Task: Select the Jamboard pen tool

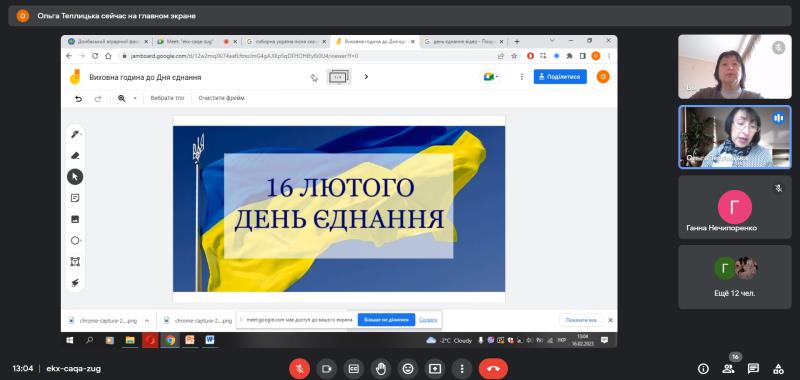Action: pos(75,134)
